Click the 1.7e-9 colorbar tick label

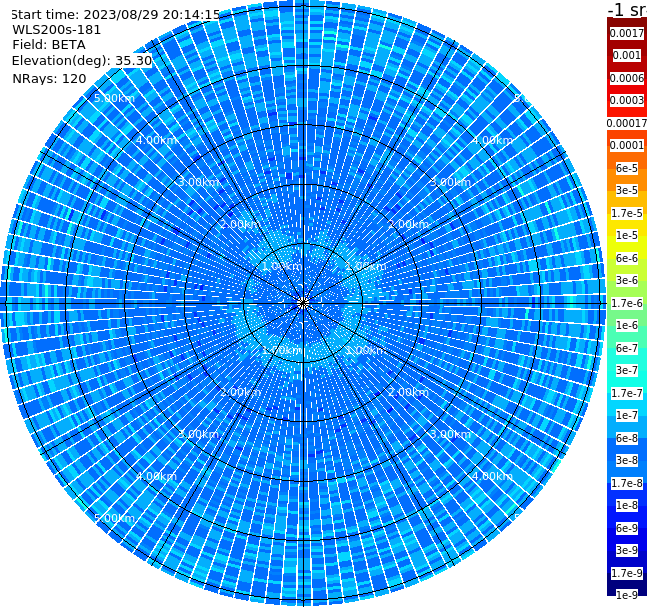(x=627, y=573)
